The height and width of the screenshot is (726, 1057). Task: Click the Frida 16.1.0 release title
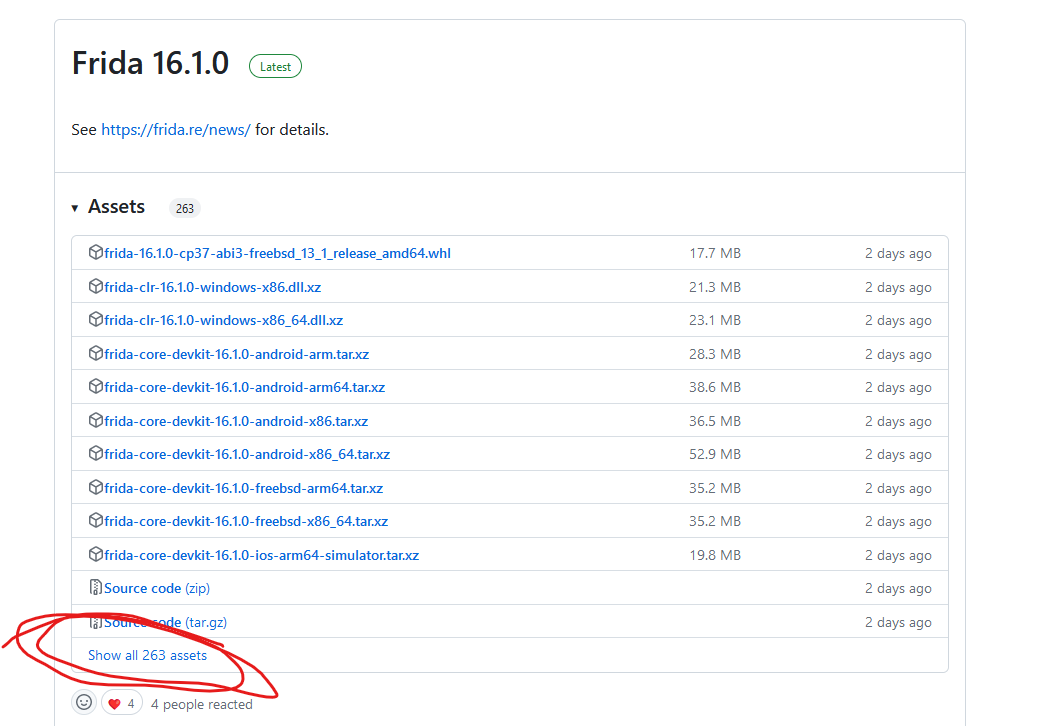pyautogui.click(x=150, y=64)
